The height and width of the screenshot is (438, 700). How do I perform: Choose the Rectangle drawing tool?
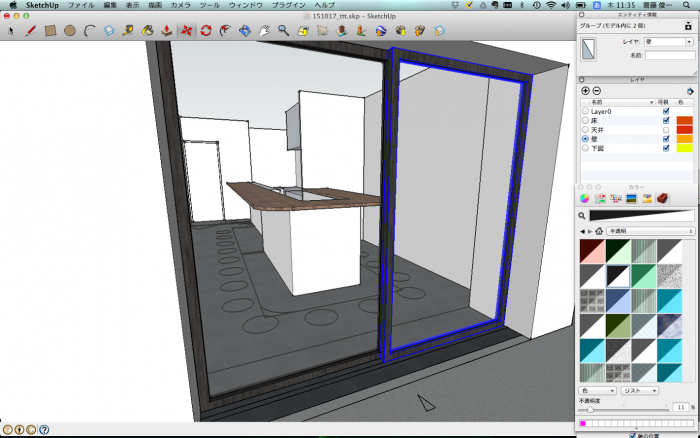tap(49, 30)
